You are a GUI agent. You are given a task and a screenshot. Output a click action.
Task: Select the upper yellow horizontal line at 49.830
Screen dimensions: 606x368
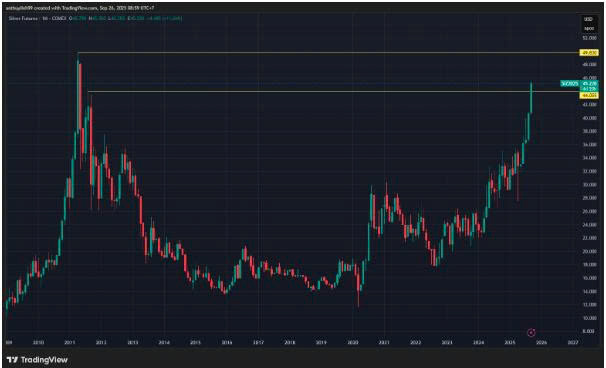(329, 52)
